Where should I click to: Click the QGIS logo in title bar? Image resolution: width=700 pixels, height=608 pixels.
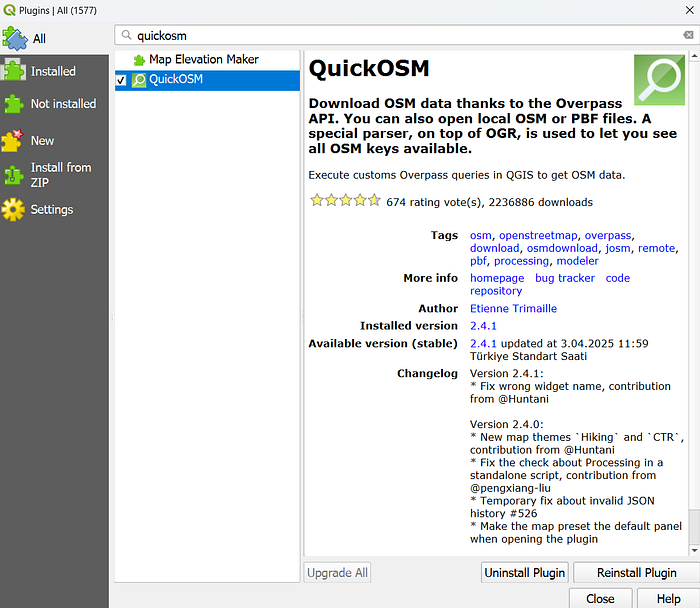tap(9, 10)
